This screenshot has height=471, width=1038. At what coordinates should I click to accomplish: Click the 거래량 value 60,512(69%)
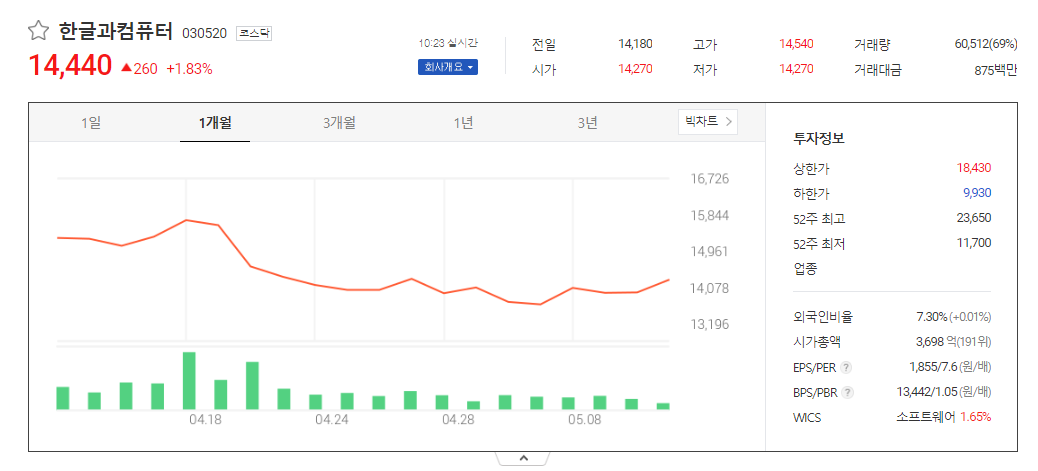986,44
